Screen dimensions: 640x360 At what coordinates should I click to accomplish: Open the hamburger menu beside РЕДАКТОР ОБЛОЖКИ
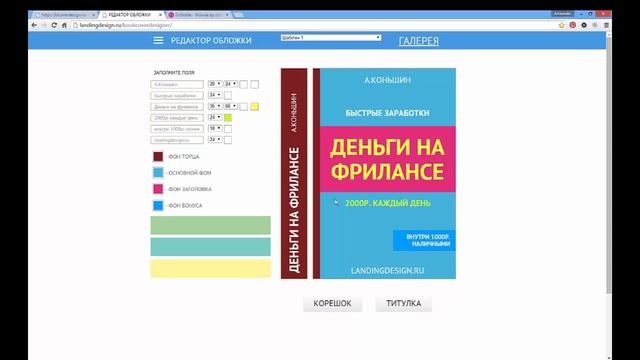pyautogui.click(x=158, y=40)
